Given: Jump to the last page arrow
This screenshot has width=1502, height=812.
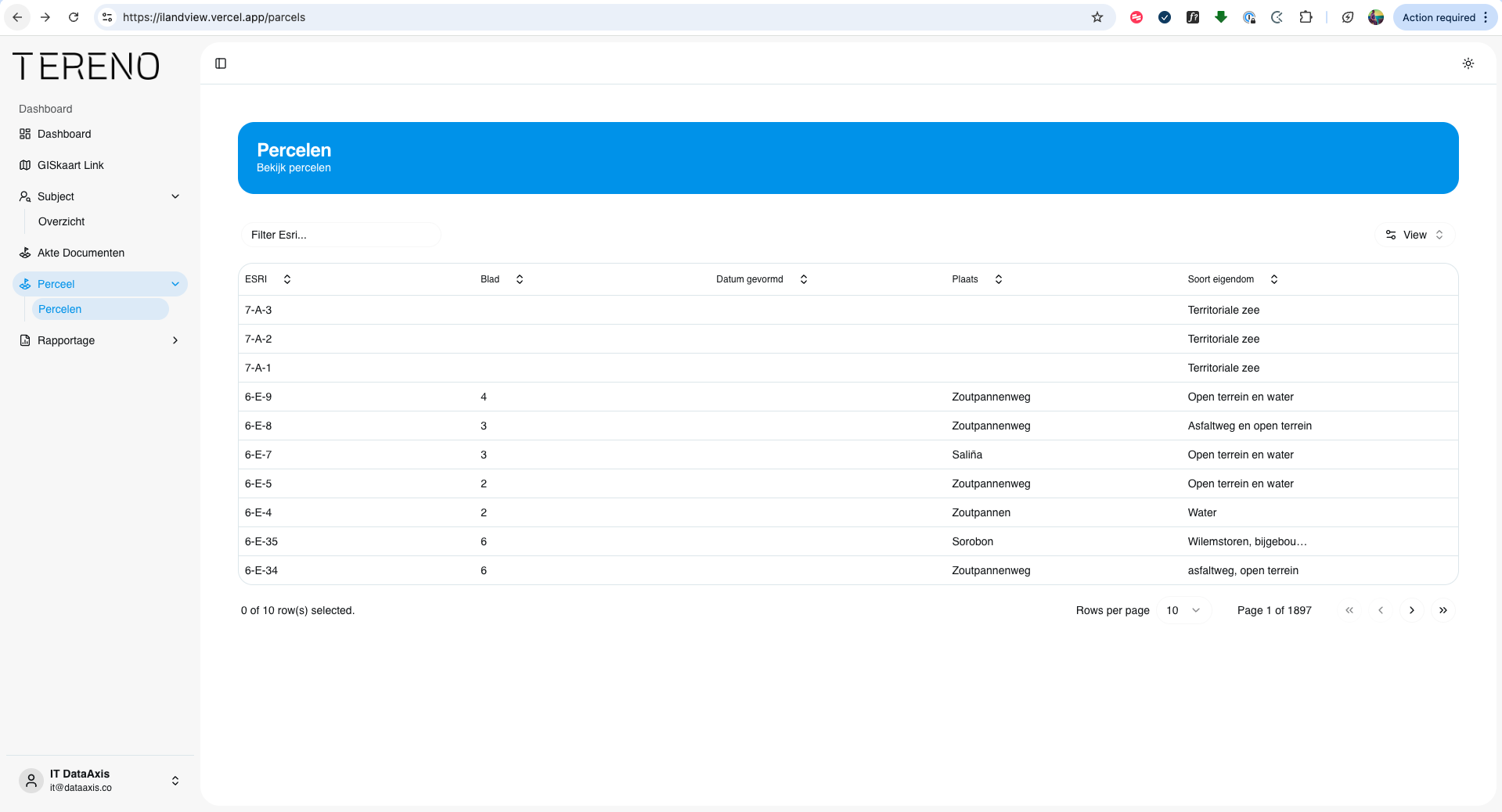Looking at the screenshot, I should [1443, 610].
